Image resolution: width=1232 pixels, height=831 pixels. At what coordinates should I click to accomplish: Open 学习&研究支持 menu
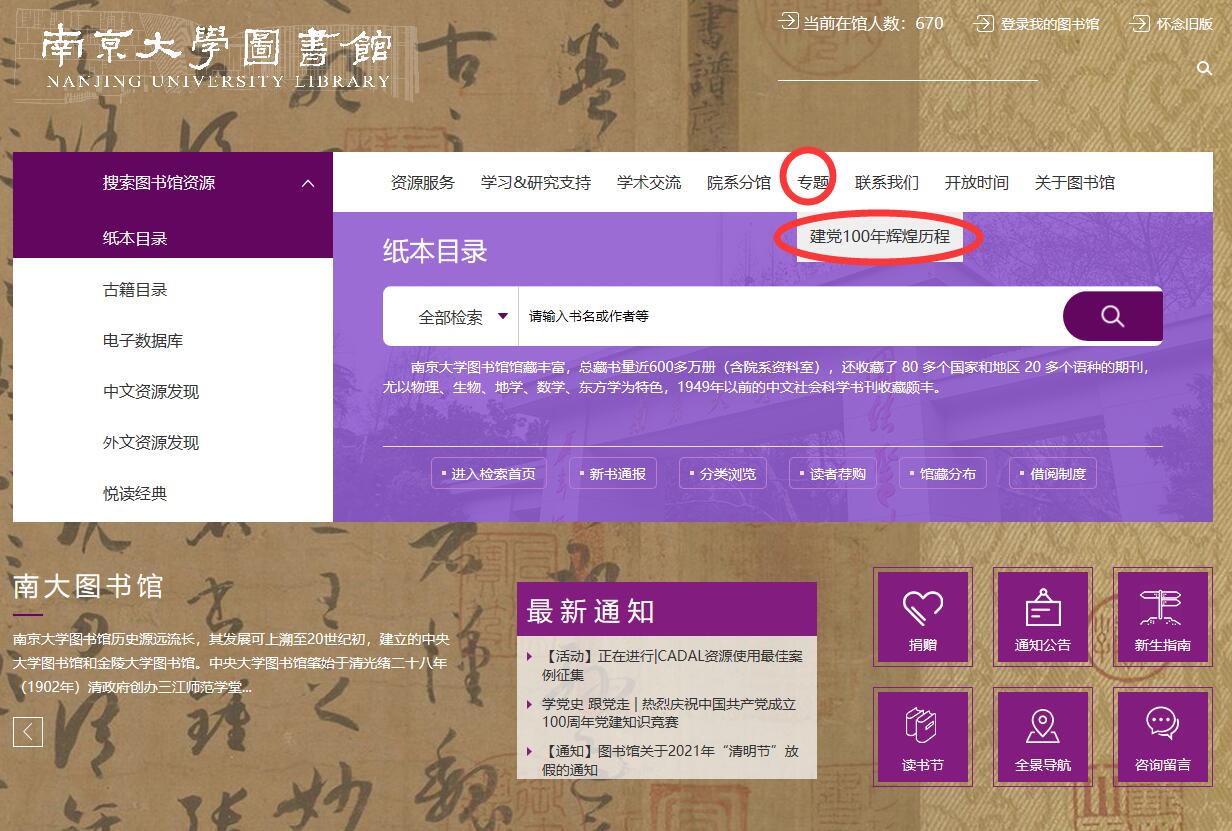pyautogui.click(x=536, y=183)
